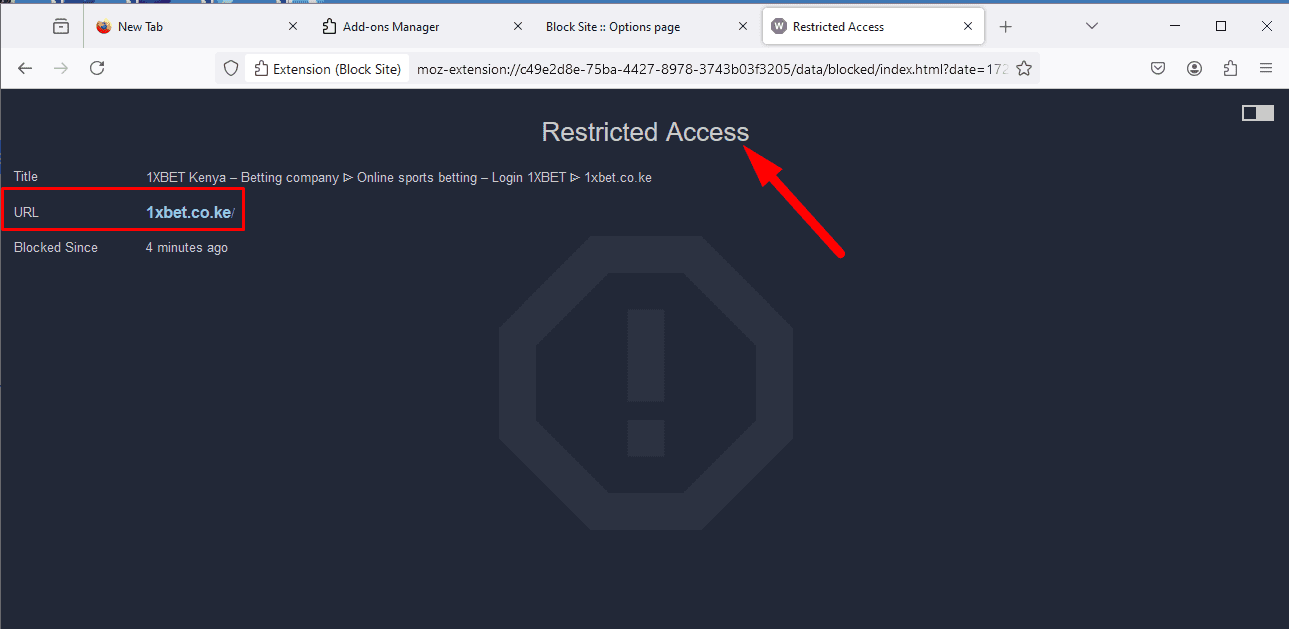The image size is (1289, 629).
Task: Open Firefox View icon in tab strip
Action: 61,27
